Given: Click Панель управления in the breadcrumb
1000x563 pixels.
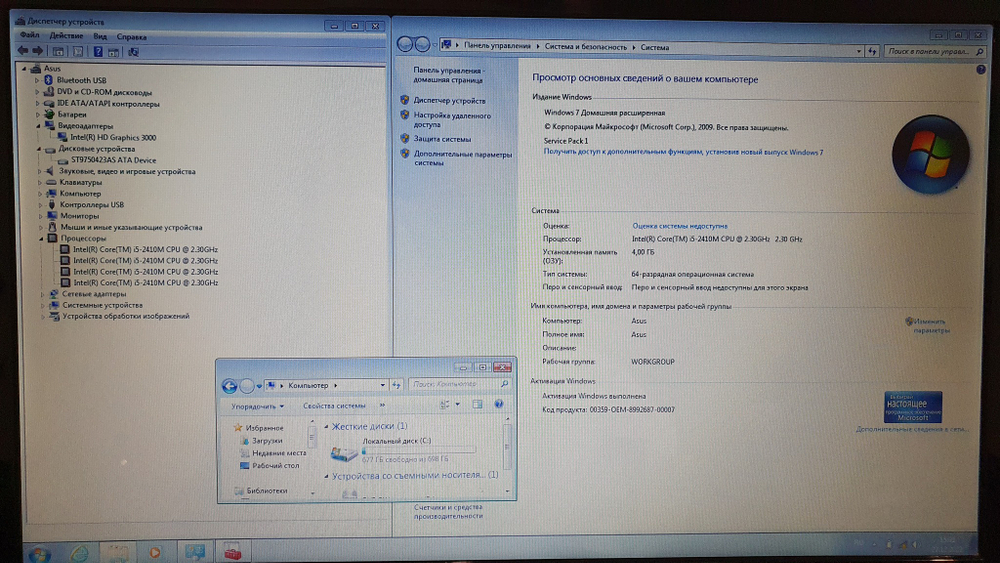Looking at the screenshot, I should tap(497, 46).
